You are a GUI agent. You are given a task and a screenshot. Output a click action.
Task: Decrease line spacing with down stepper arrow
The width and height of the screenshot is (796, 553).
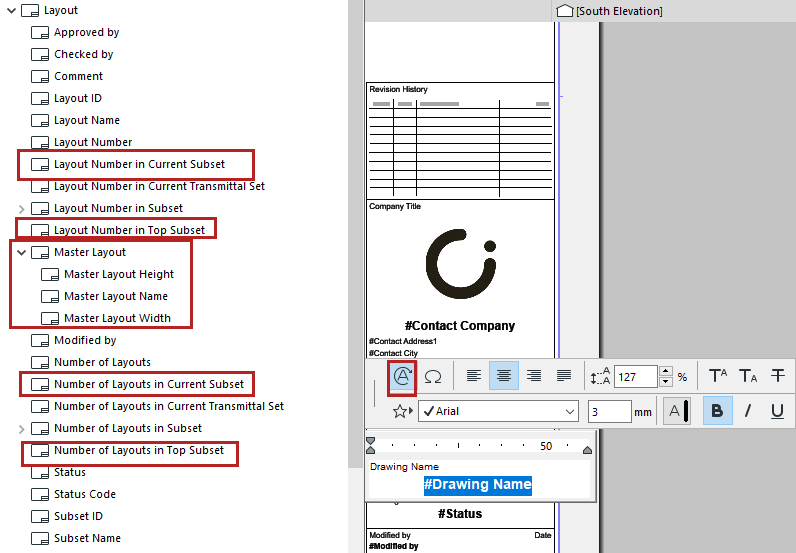click(666, 382)
